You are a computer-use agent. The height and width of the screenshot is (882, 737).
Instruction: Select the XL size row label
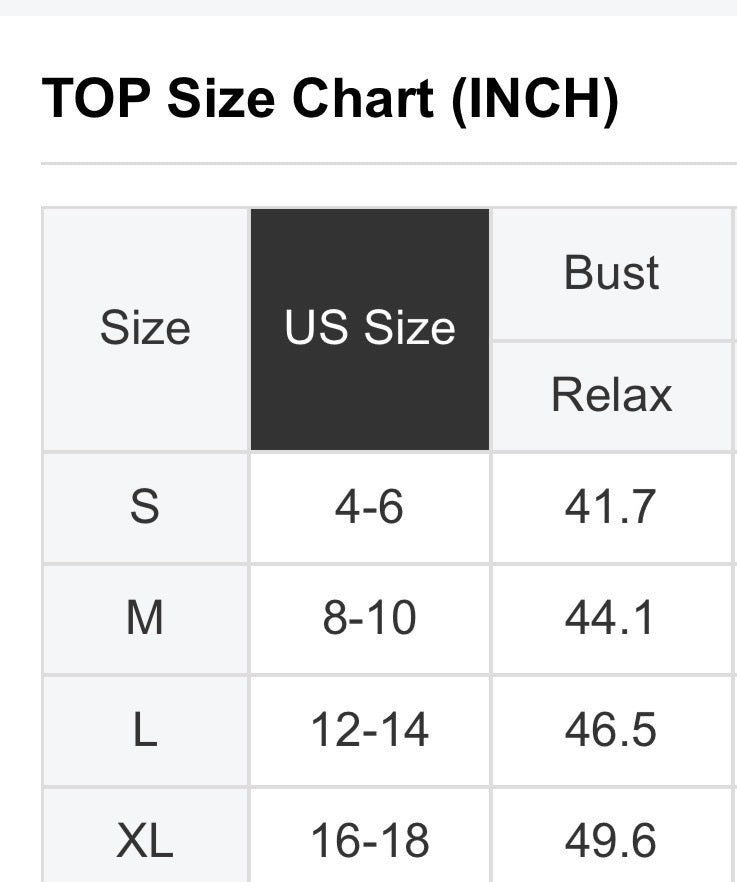point(145,841)
